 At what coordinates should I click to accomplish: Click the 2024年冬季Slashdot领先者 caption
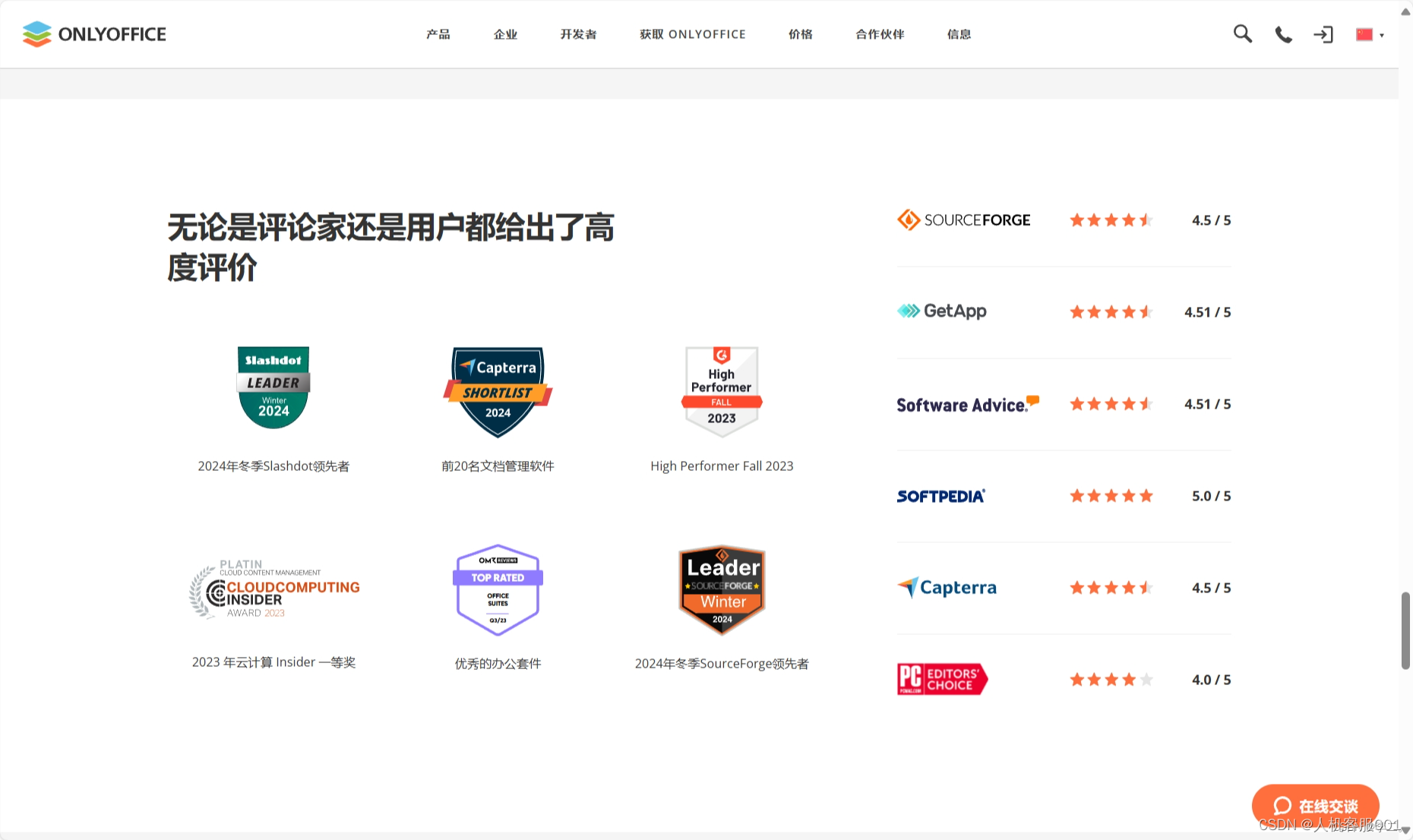(x=273, y=466)
